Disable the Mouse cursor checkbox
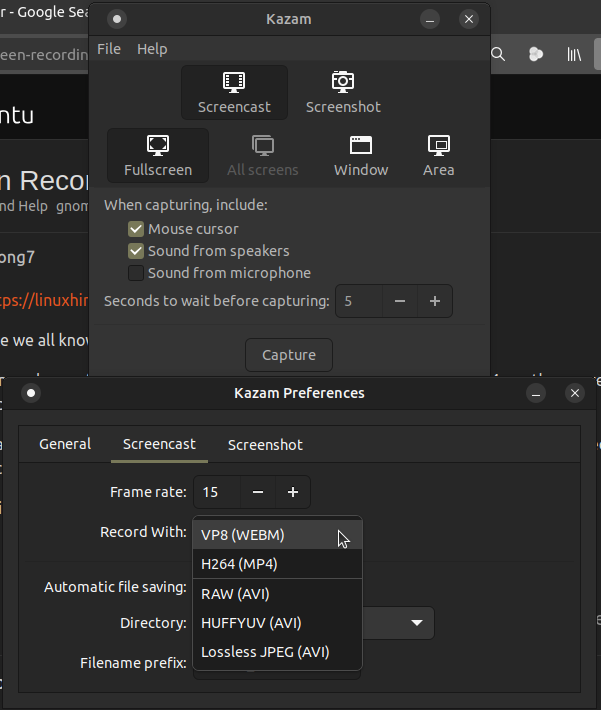Image resolution: width=601 pixels, height=710 pixels. pos(136,229)
